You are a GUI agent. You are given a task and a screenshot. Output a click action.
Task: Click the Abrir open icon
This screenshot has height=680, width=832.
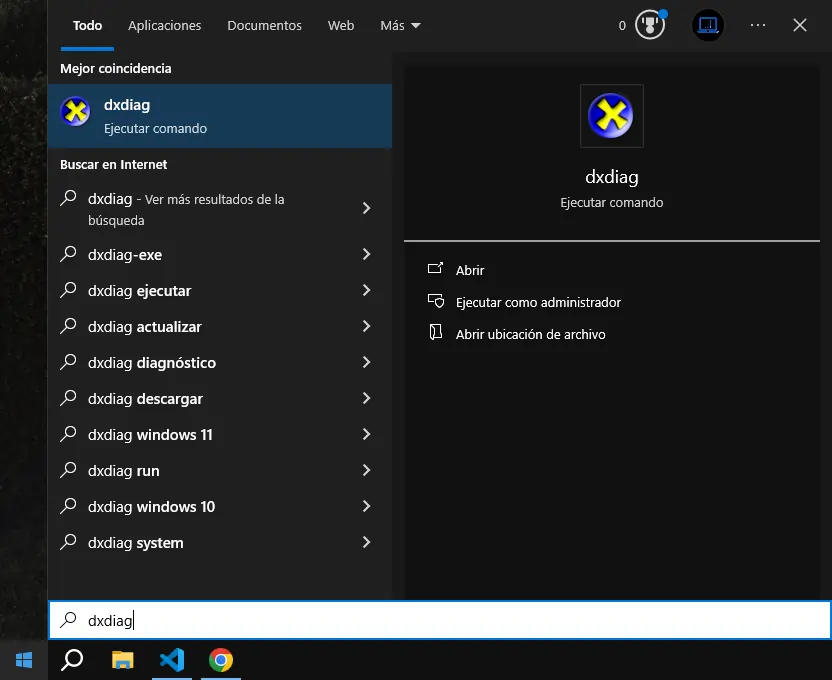[435, 269]
